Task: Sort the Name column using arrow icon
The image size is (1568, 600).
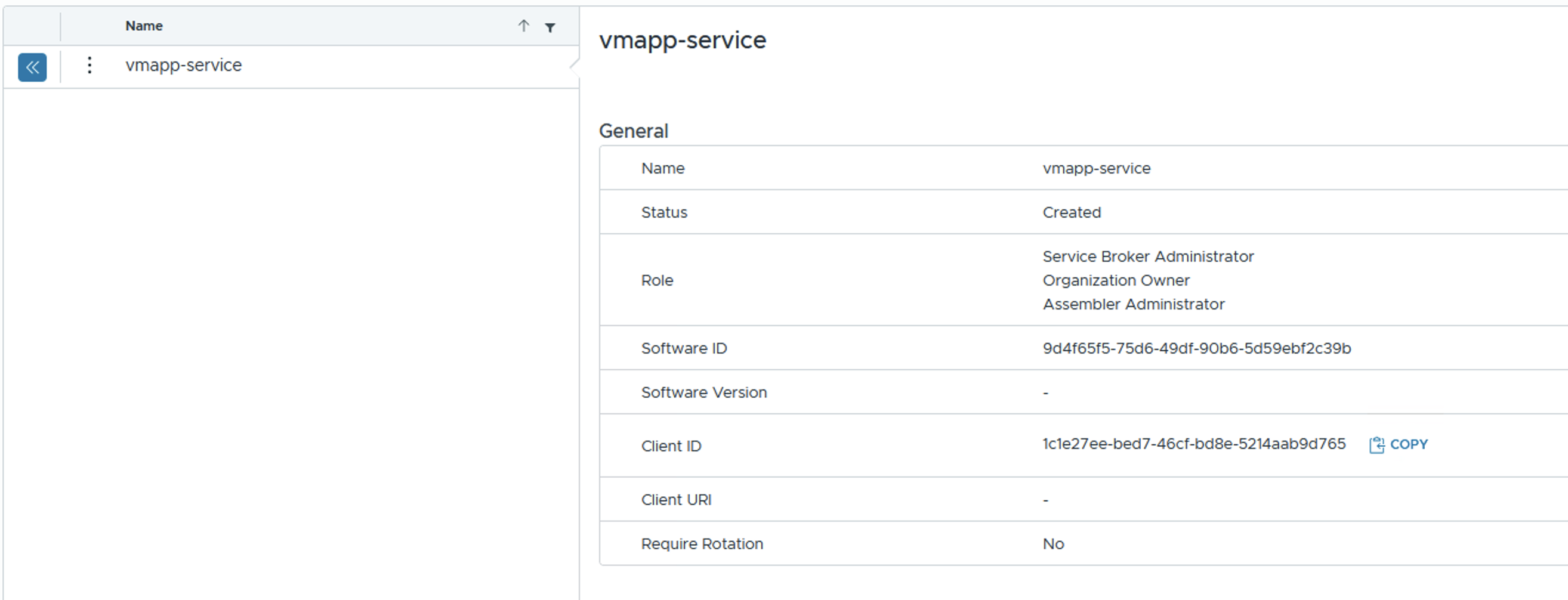Action: (523, 26)
